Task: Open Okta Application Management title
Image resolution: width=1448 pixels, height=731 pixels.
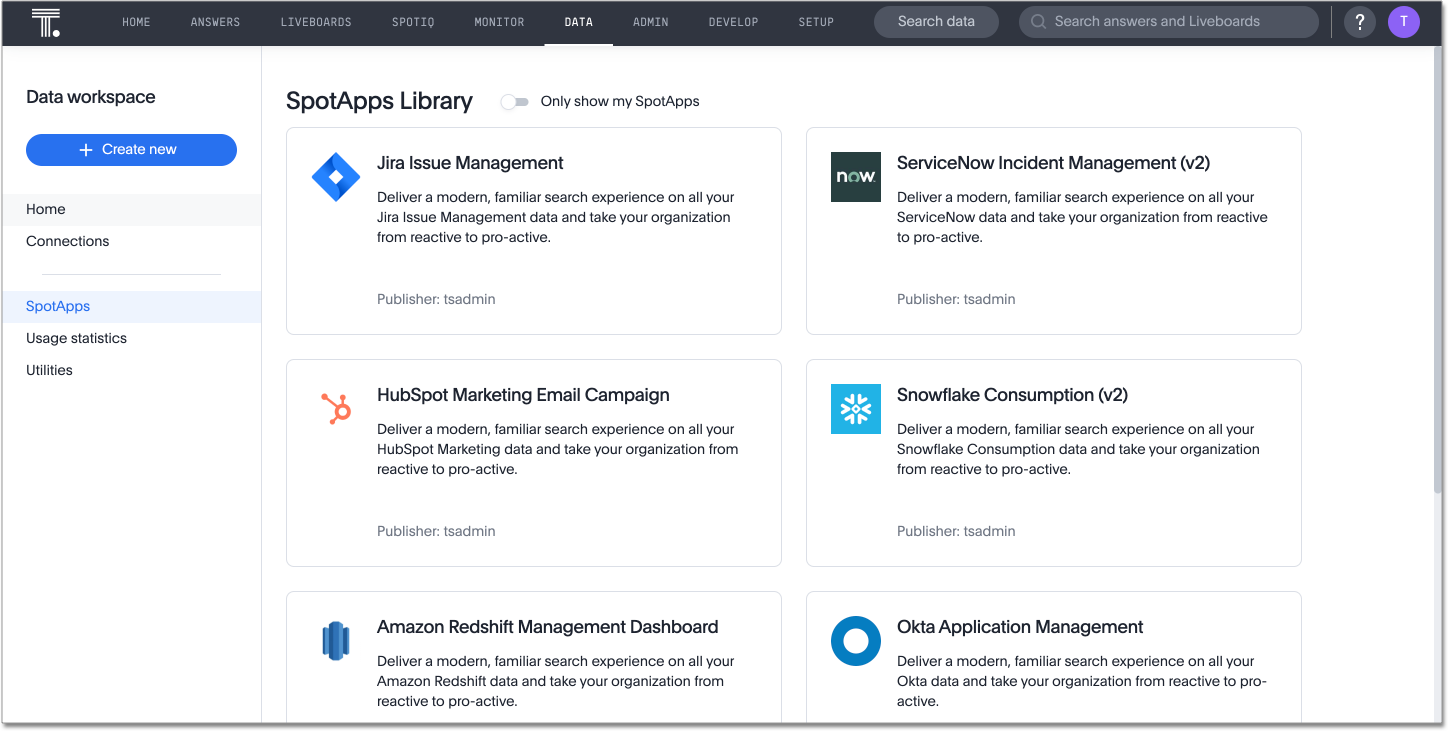Action: coord(1020,627)
